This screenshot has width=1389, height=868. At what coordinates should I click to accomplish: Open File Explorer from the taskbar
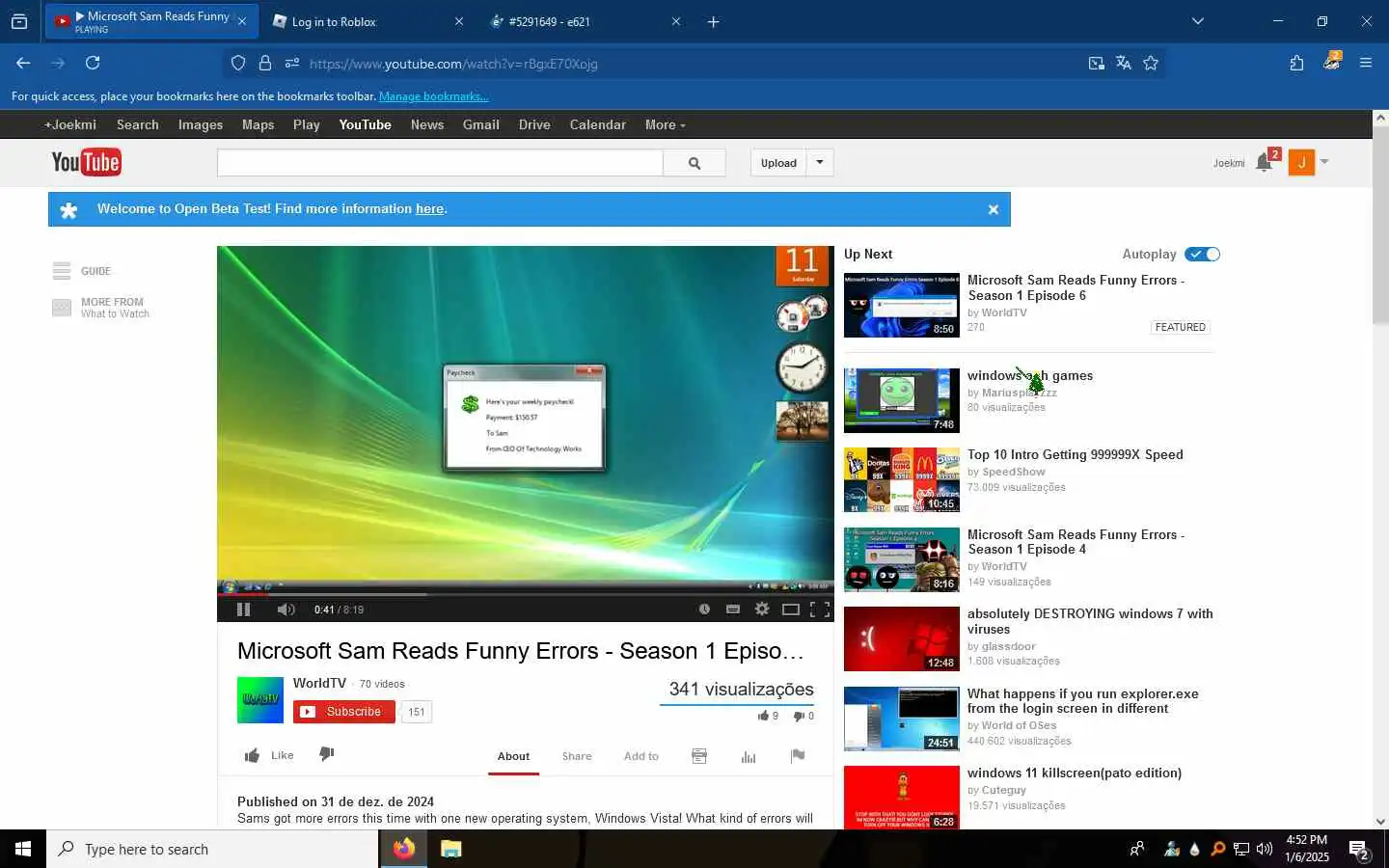point(450,849)
